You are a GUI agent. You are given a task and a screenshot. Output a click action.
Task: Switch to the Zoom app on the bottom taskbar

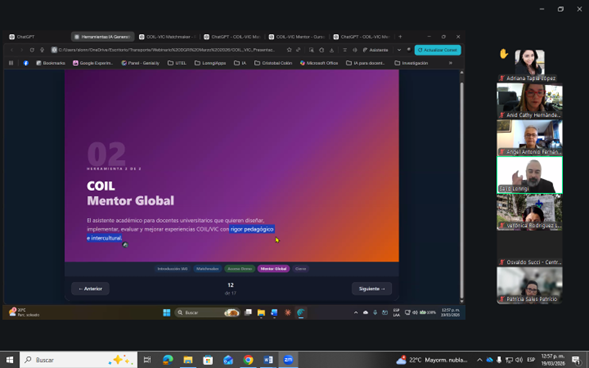point(288,360)
